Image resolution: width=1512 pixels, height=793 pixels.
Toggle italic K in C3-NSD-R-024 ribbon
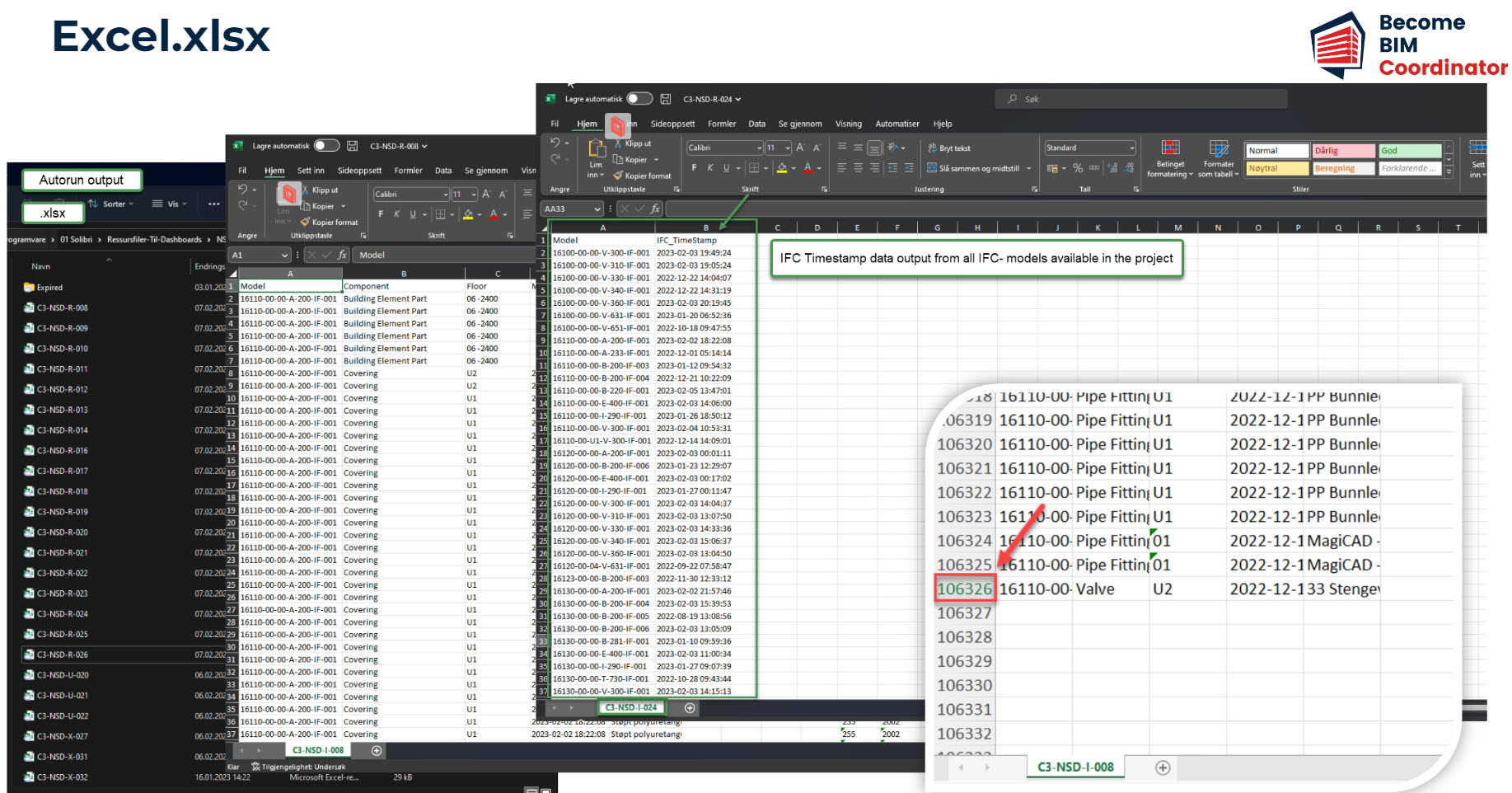[x=710, y=168]
